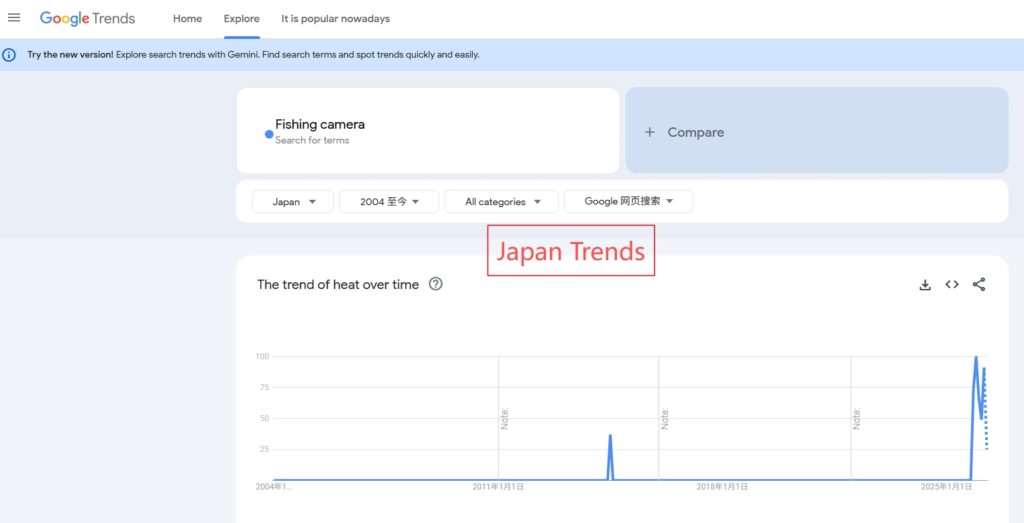
Task: Open the help icon beside the trend title
Action: click(435, 284)
